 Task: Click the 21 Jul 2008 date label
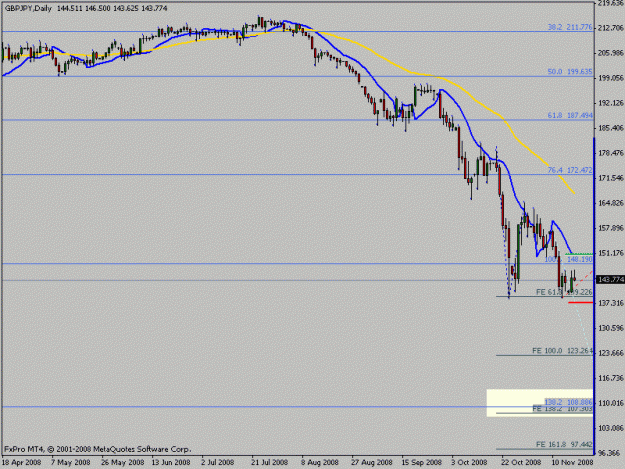[x=269, y=463]
